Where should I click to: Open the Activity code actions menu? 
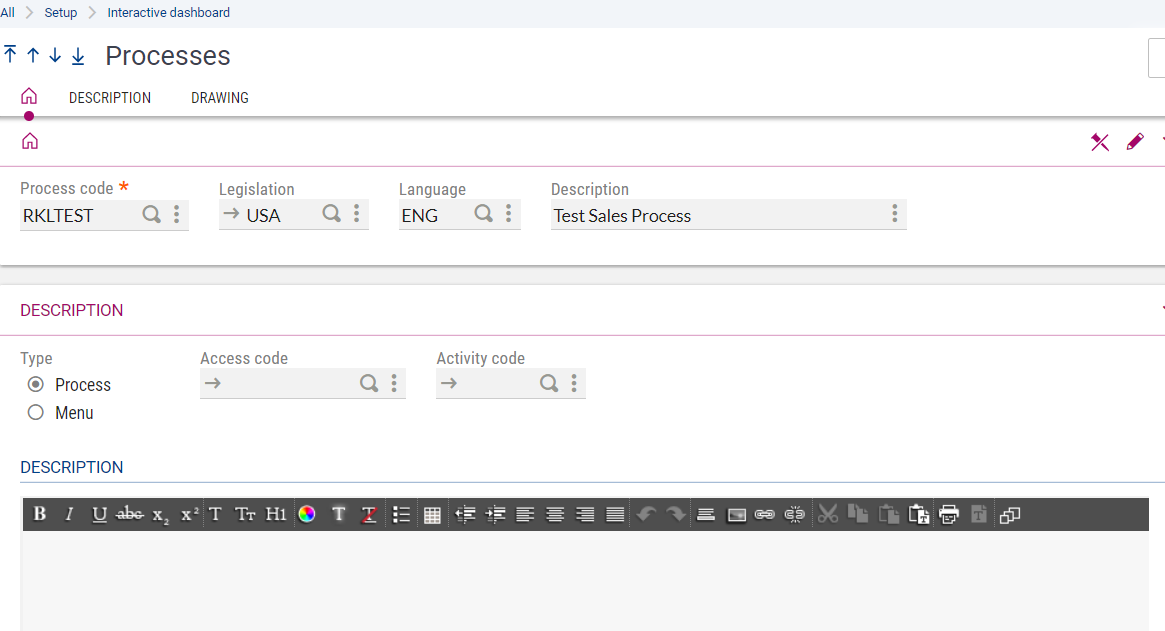tap(574, 383)
